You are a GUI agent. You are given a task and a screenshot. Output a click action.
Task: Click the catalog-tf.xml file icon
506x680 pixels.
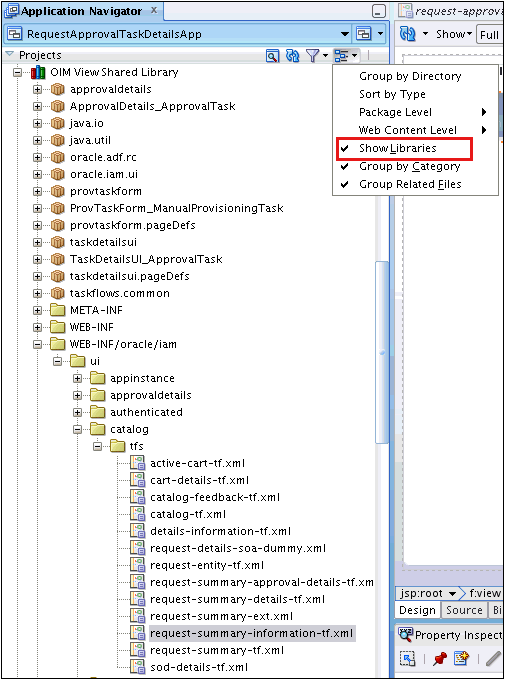click(137, 514)
